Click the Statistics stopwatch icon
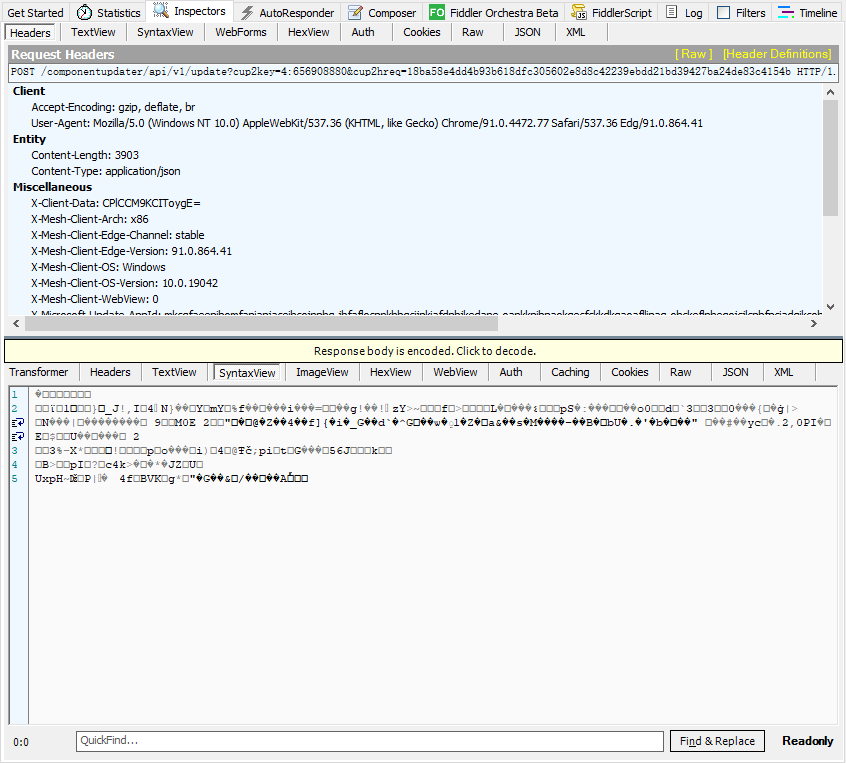 pos(84,12)
